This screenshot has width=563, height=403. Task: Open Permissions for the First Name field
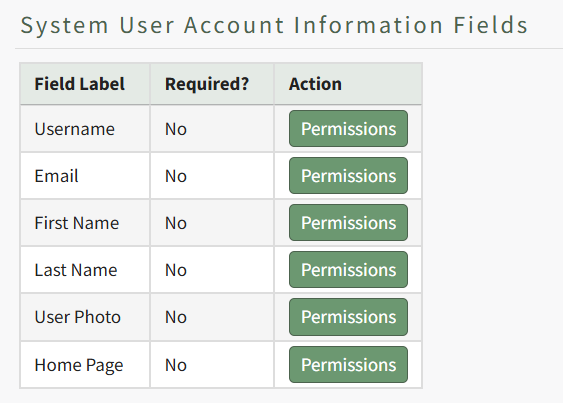click(x=348, y=223)
